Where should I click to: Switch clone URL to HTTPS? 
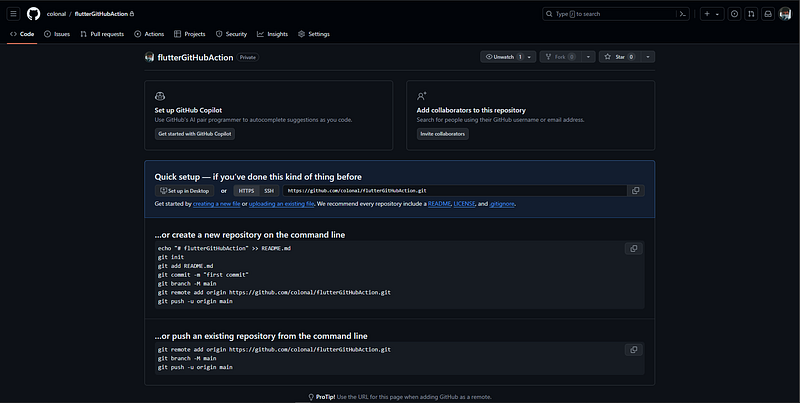click(246, 191)
